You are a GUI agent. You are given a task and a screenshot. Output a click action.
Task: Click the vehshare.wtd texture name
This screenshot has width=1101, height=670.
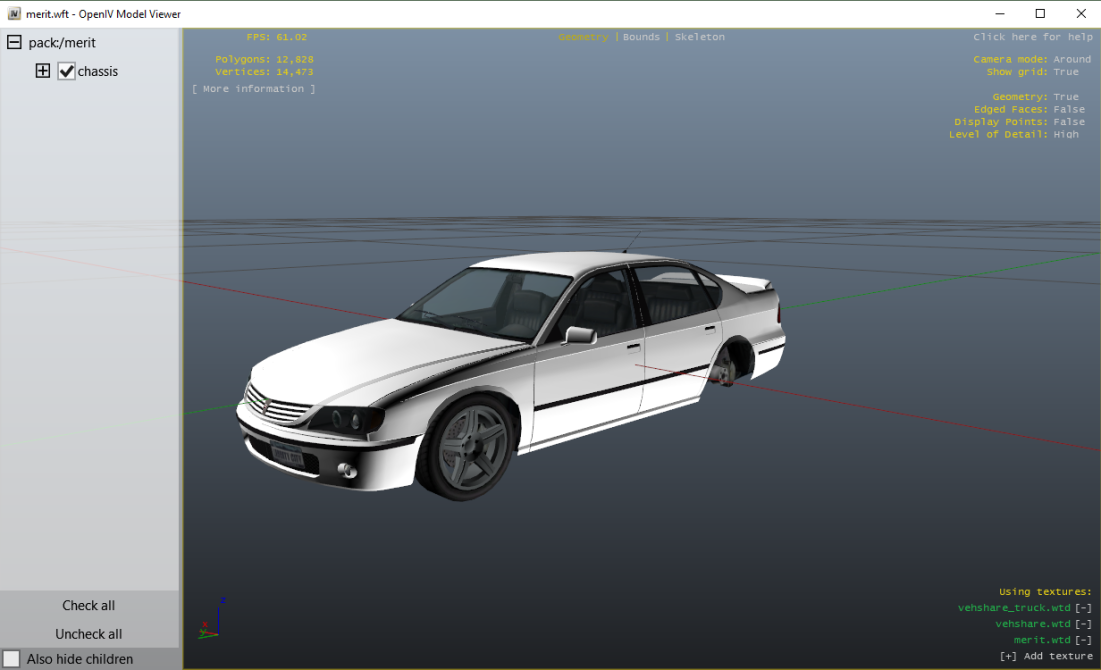coord(1033,624)
